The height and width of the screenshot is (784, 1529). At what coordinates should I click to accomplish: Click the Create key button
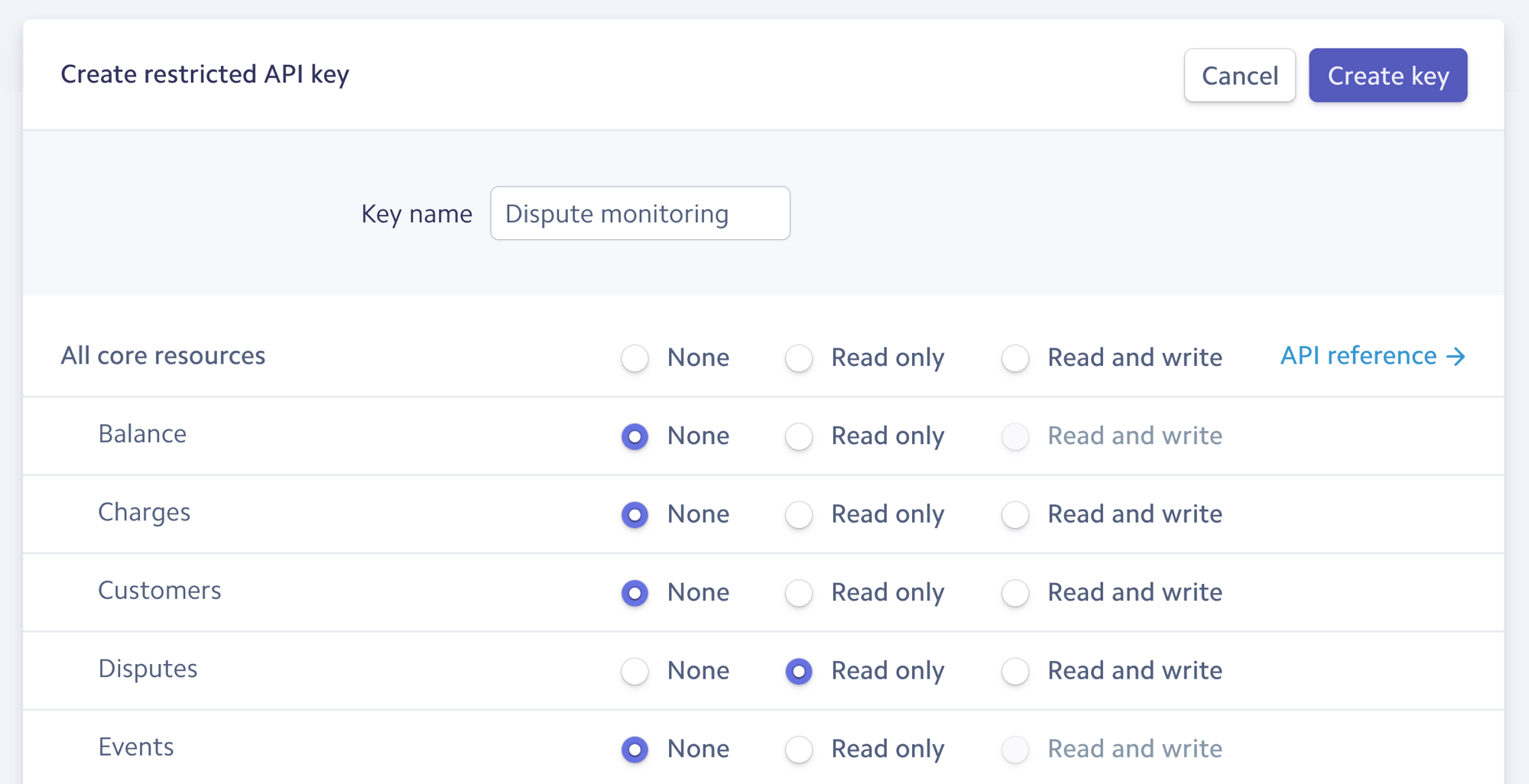1388,75
